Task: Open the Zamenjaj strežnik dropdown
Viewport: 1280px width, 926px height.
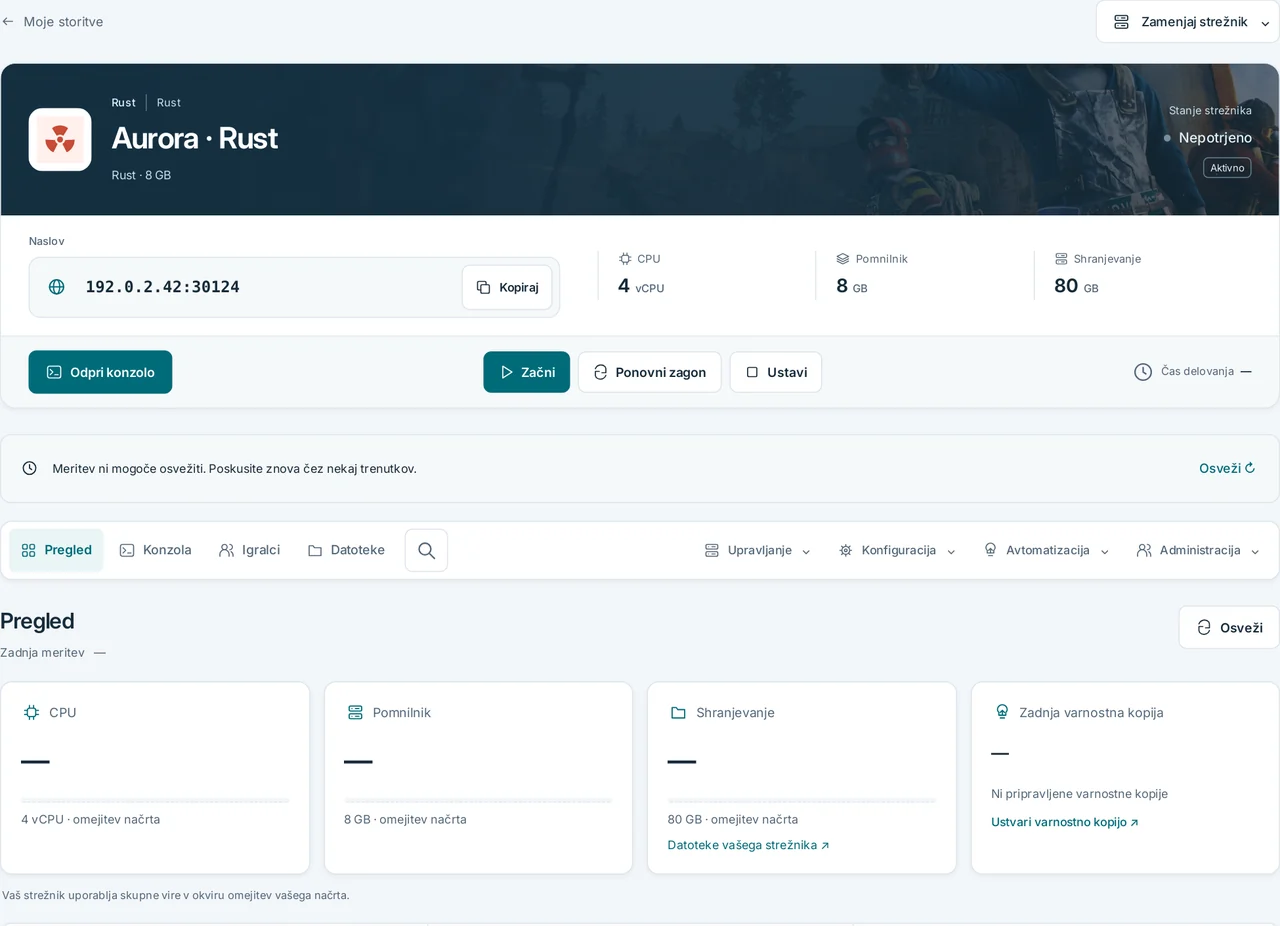Action: (1188, 22)
